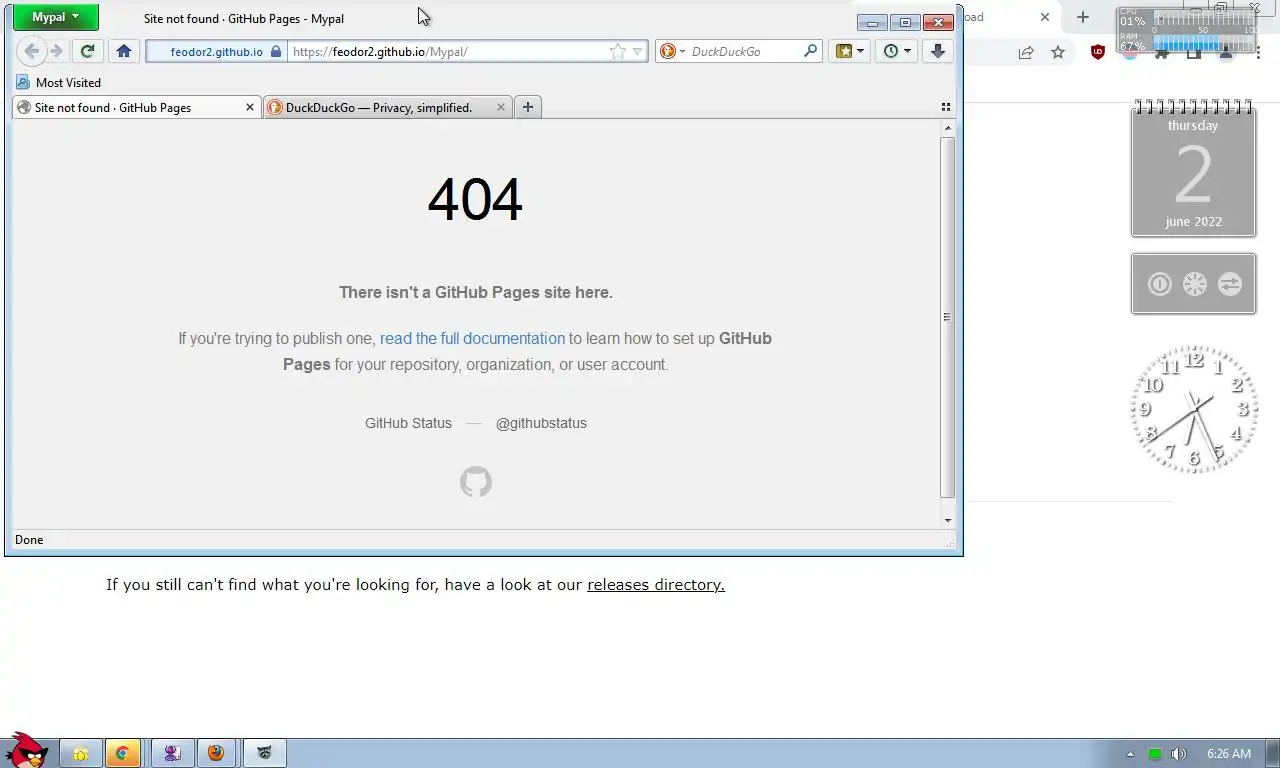Close the Chrome tab behind Mypal
Viewport: 1280px width, 768px height.
click(1045, 17)
